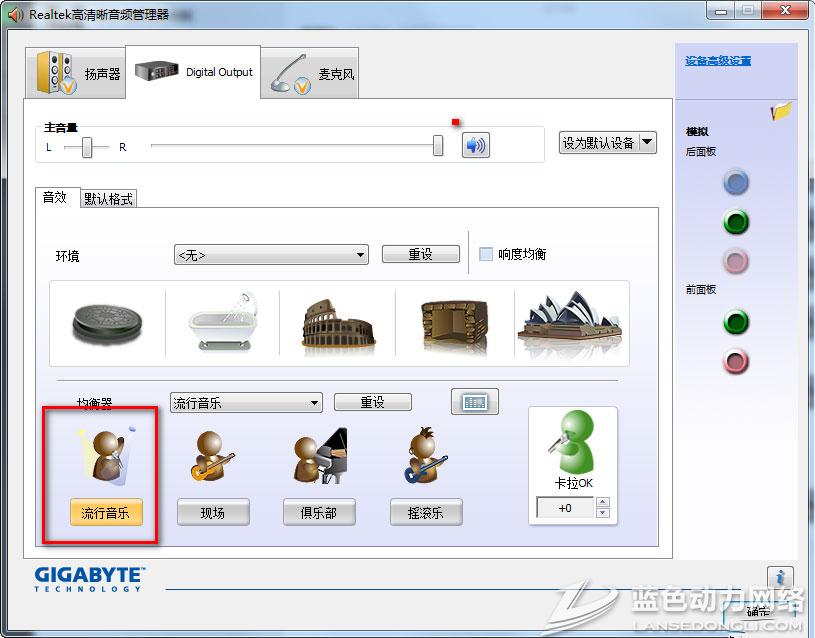Expand the 设为默认设备 dropdown arrow
The height and width of the screenshot is (638, 815).
[x=647, y=142]
